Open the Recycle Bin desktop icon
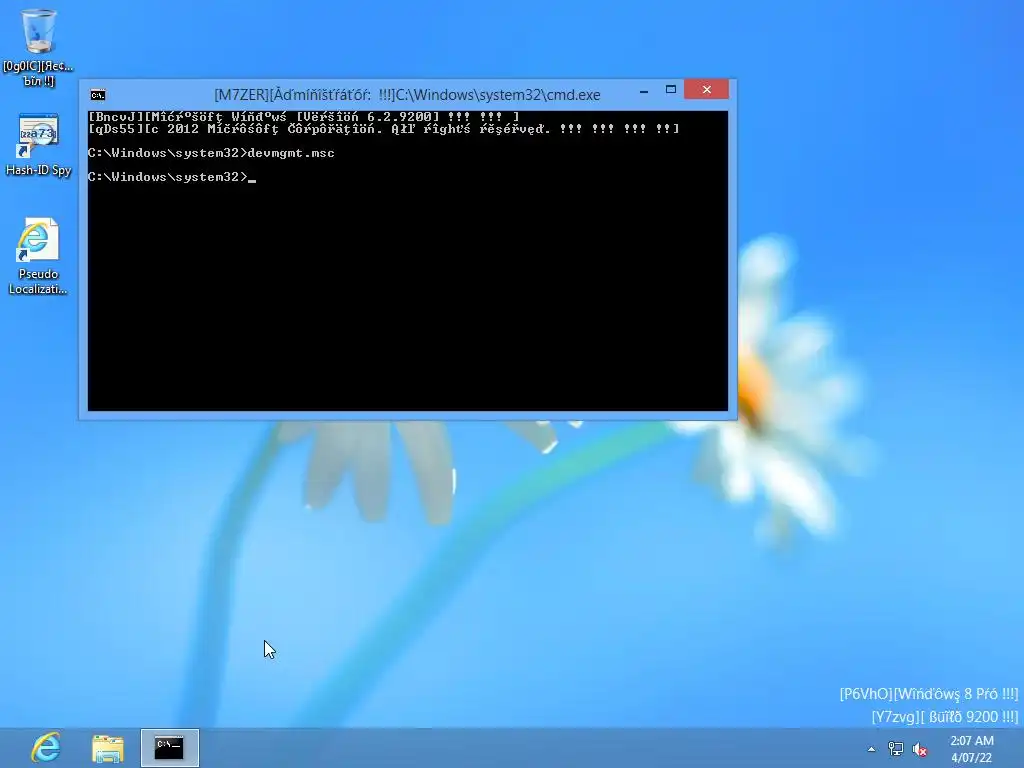This screenshot has height=768, width=1024. 38,48
